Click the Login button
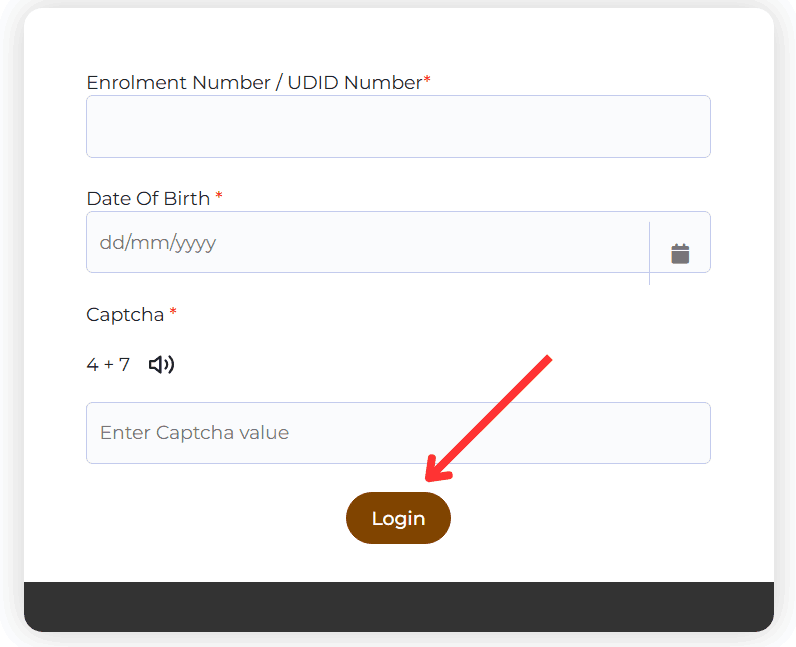 point(398,518)
